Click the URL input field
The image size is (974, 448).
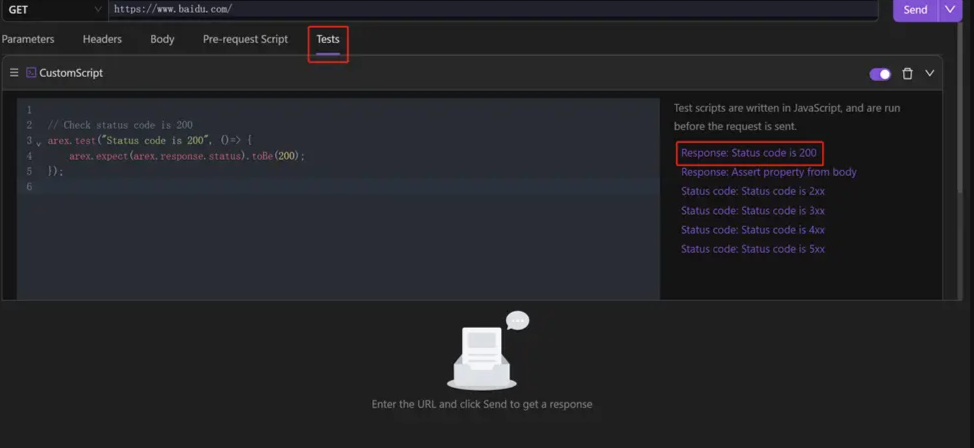click(x=490, y=9)
